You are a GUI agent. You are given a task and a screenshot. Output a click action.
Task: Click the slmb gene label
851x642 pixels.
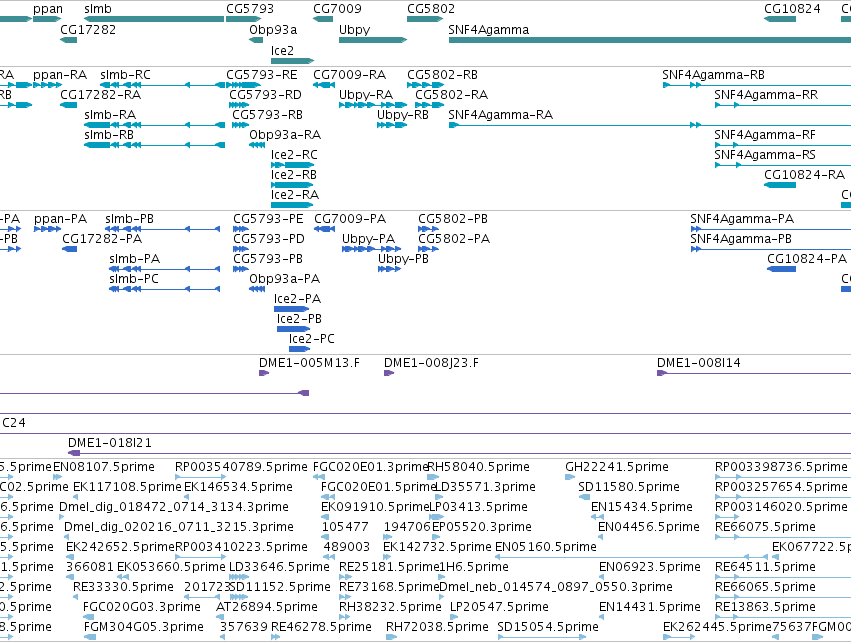98,9
